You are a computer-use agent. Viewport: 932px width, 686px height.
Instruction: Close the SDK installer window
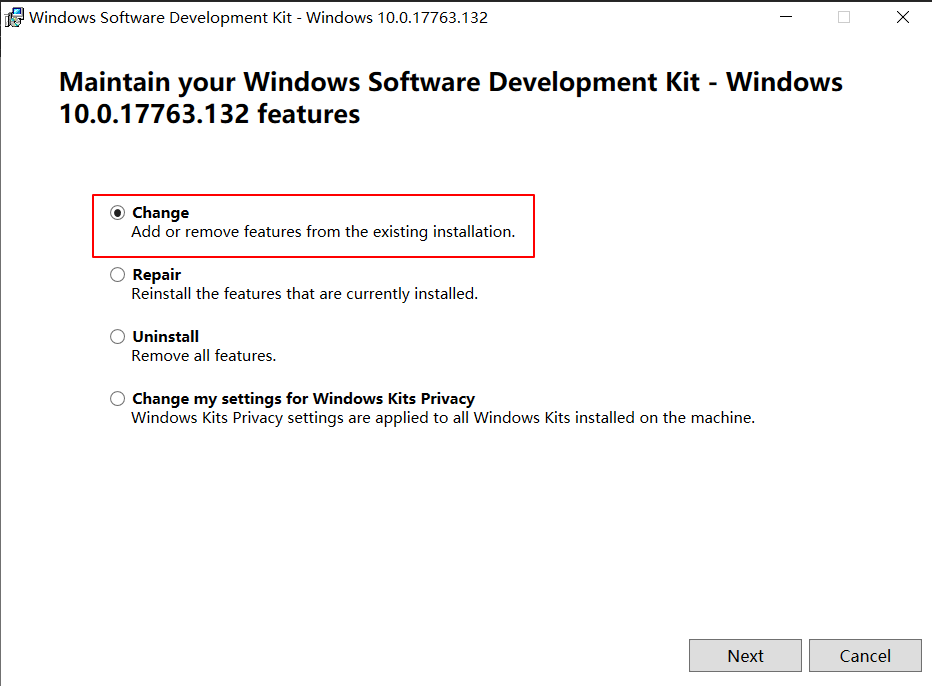(903, 17)
